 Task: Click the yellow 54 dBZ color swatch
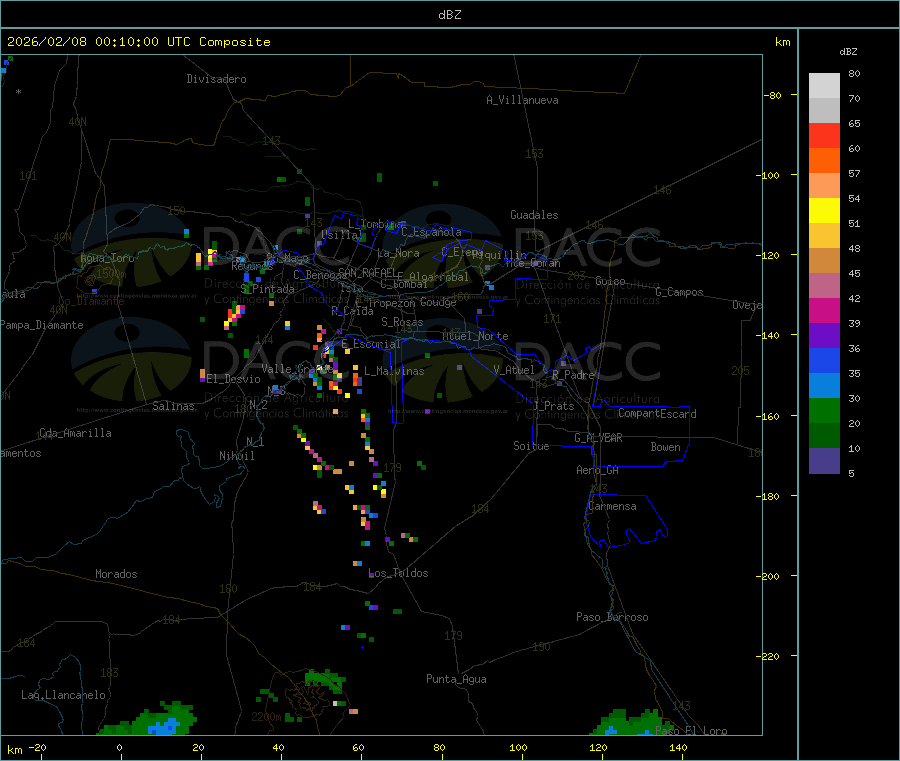(824, 211)
